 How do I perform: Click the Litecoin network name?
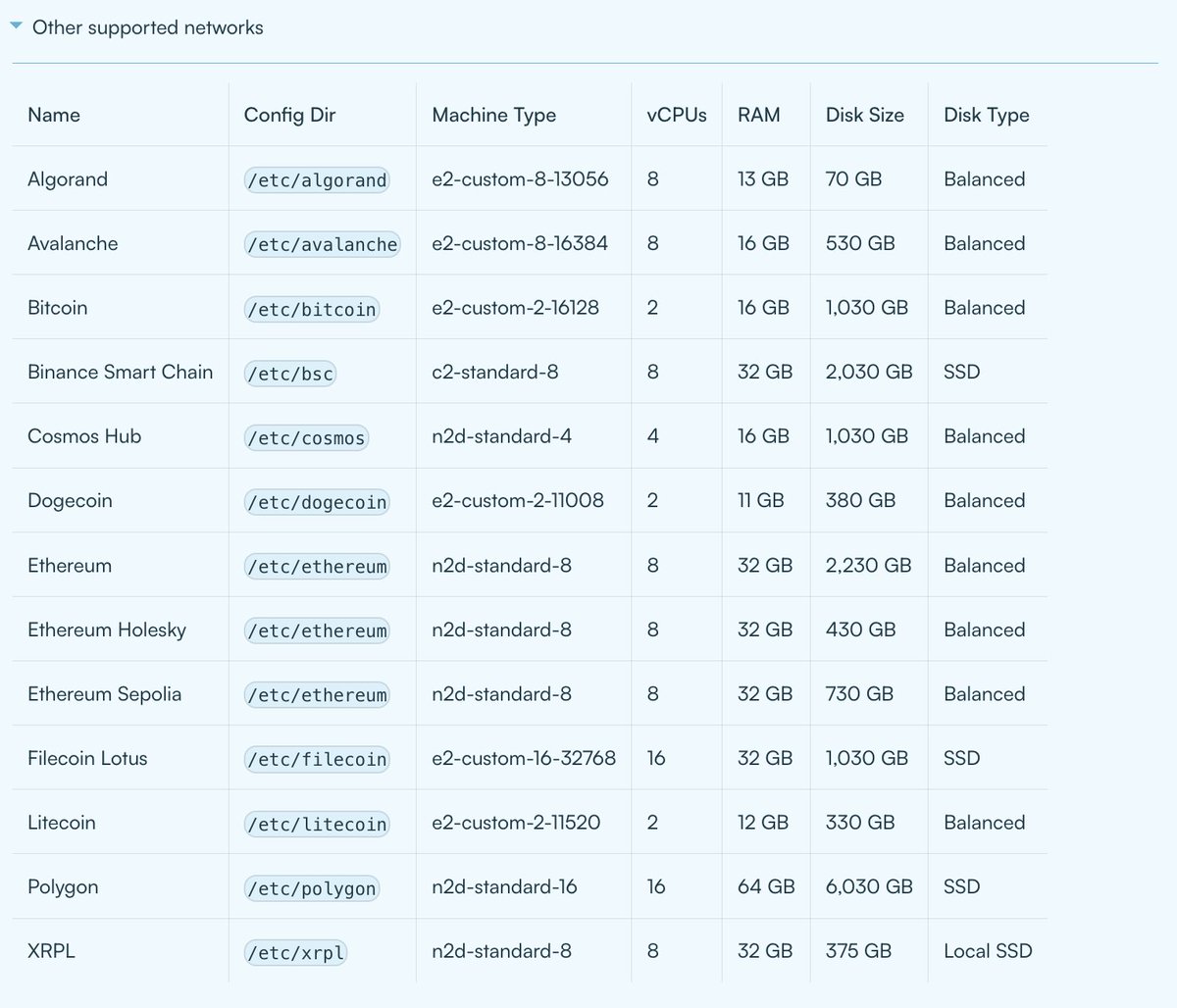click(x=62, y=822)
